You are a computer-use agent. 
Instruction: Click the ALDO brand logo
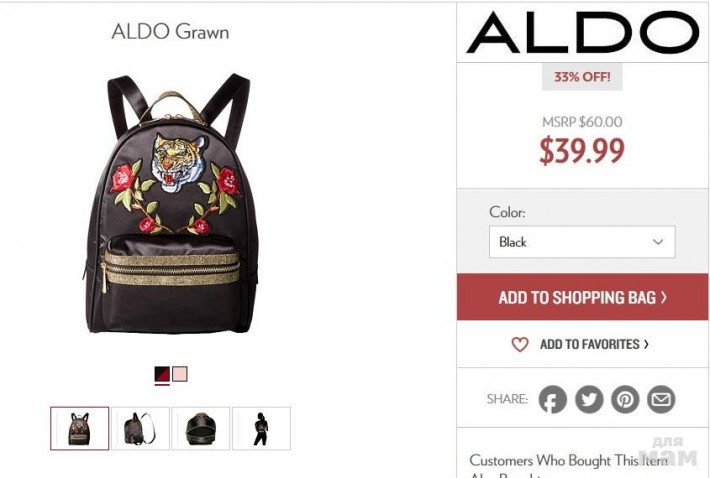[x=583, y=32]
